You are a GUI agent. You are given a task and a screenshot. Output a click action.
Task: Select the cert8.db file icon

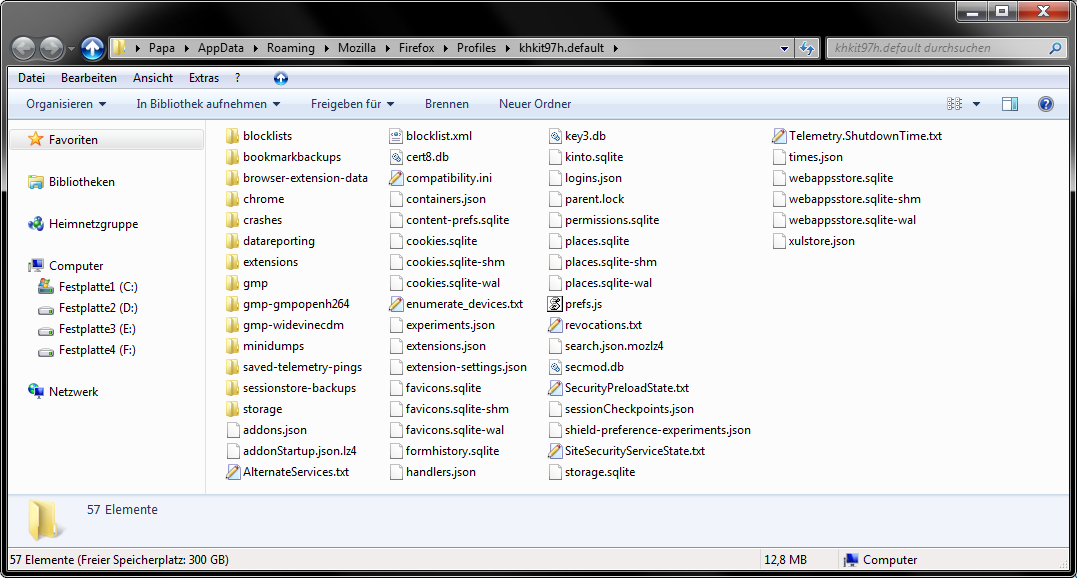[396, 157]
